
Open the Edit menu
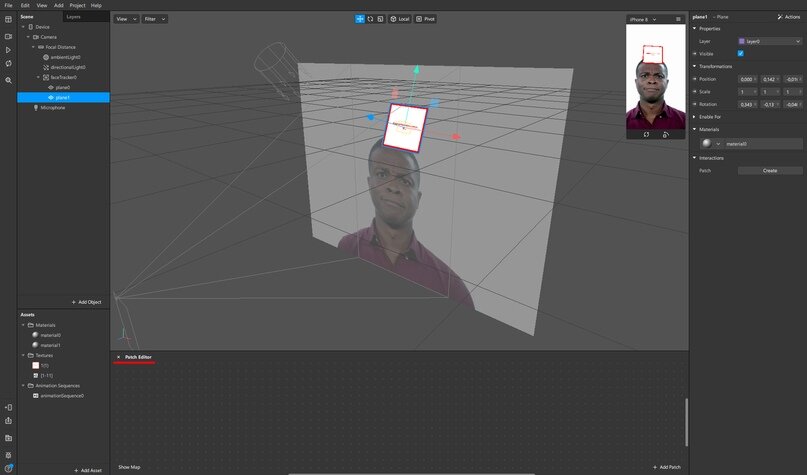point(25,5)
